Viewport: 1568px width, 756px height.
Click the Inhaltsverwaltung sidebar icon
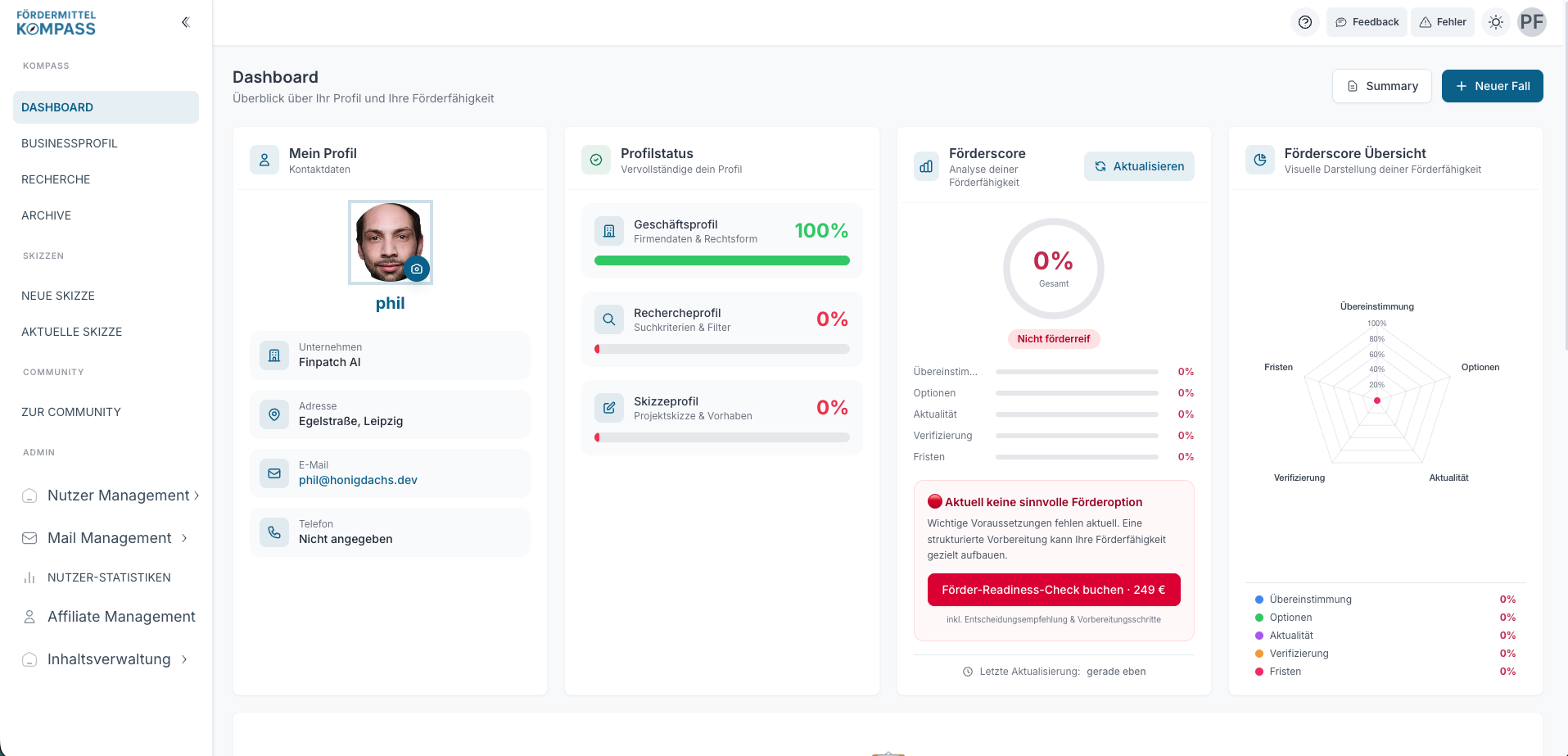(29, 659)
